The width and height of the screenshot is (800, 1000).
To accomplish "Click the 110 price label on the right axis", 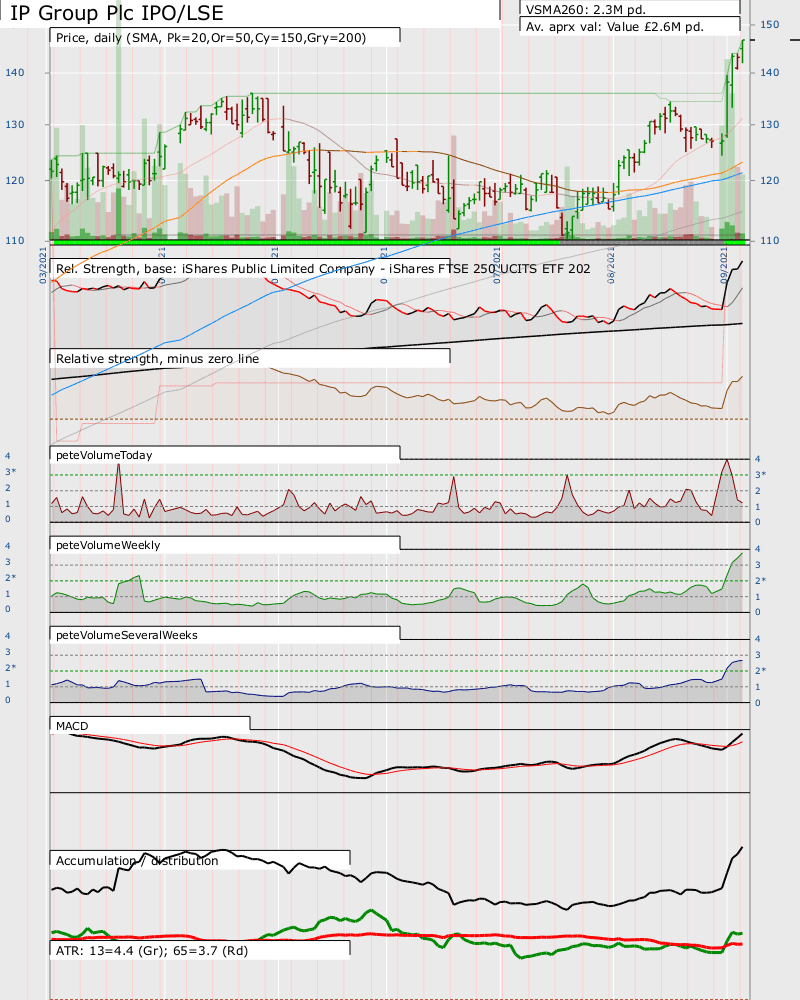I will point(769,240).
